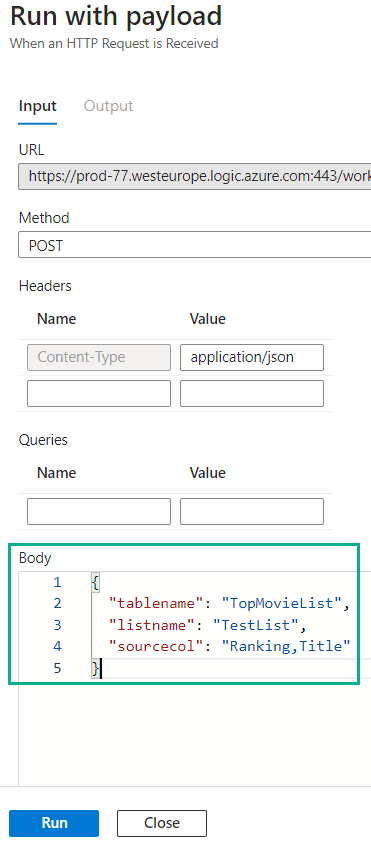
Task: Click the URL label
Action: pos(31,149)
